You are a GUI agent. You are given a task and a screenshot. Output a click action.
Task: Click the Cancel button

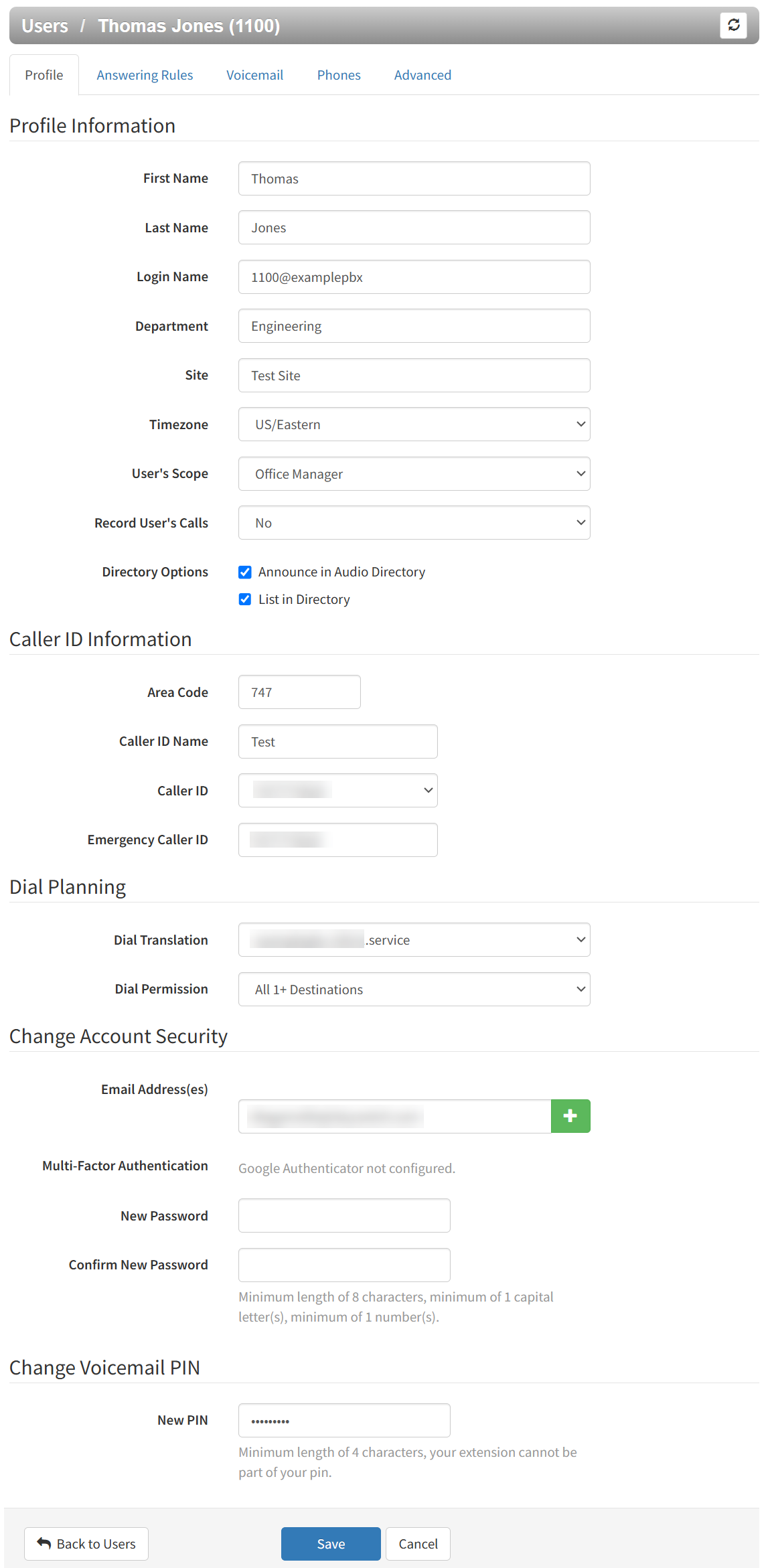tap(418, 1544)
